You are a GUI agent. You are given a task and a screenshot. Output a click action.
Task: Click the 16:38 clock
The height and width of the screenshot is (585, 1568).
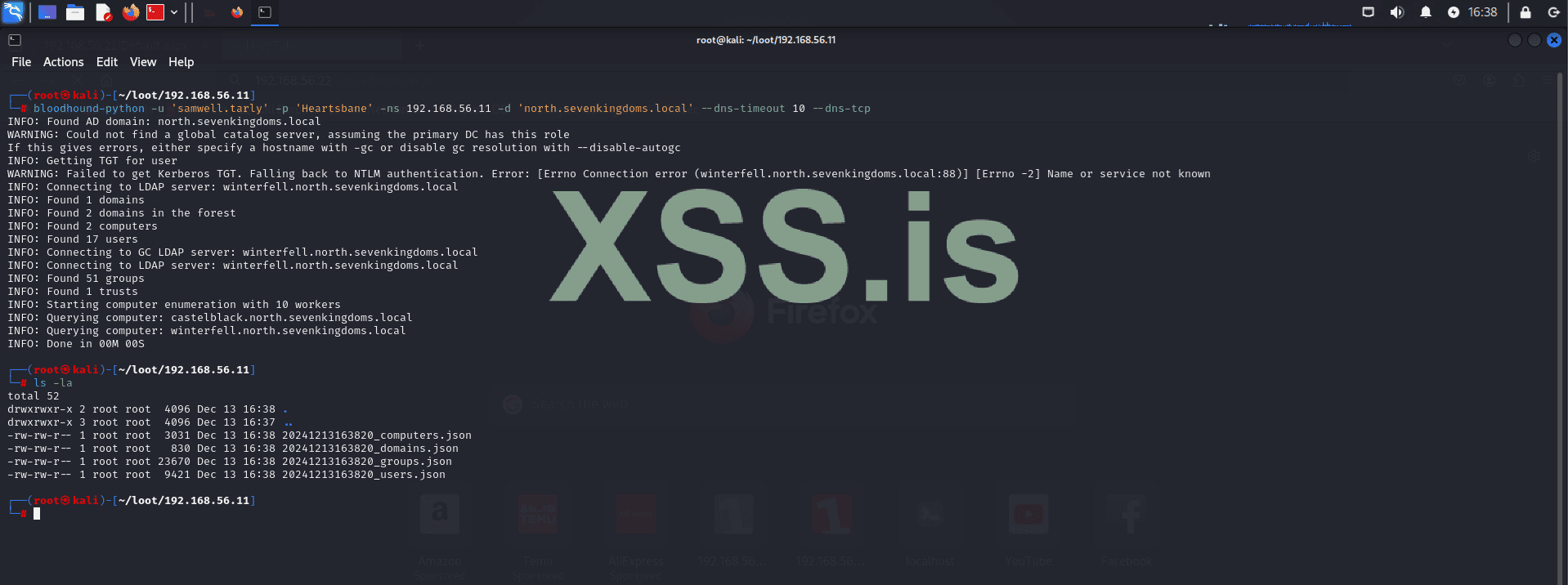coord(1482,12)
